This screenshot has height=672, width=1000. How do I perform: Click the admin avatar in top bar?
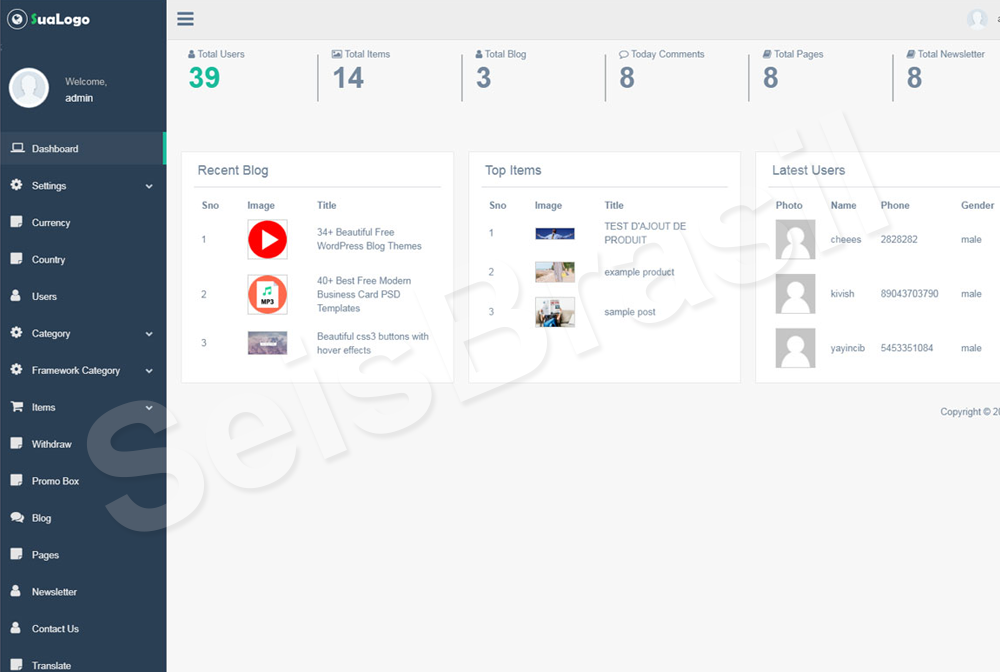[976, 19]
